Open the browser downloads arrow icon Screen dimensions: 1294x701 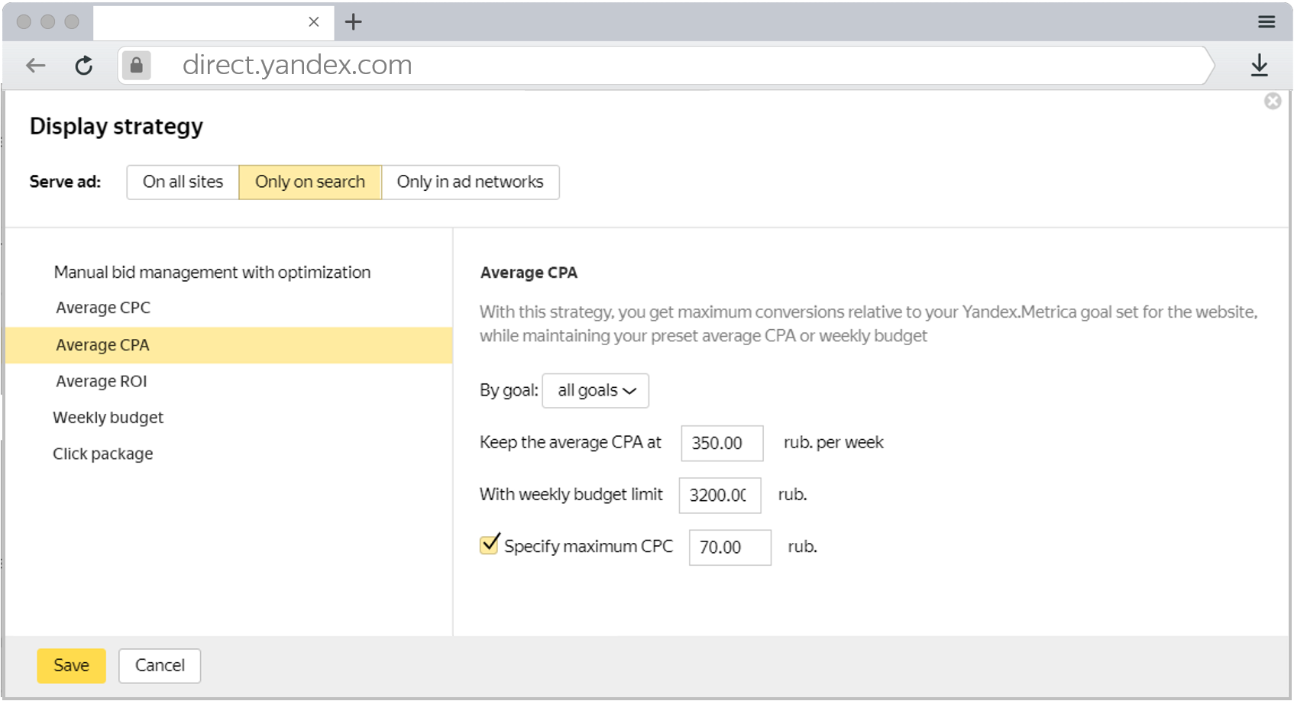[1259, 66]
